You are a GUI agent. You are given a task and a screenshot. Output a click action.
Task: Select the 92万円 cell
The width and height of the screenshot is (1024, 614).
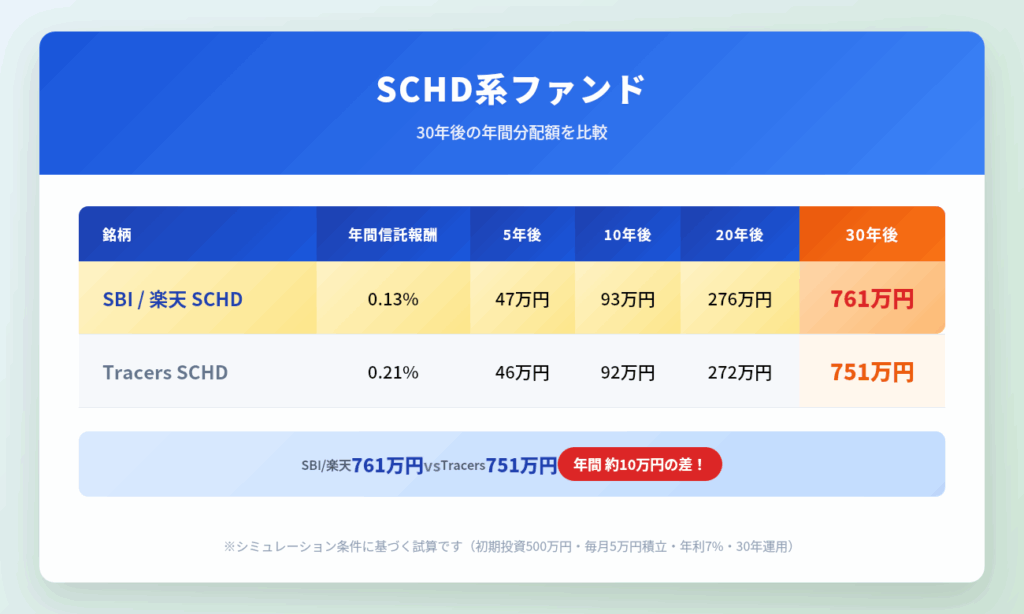tap(627, 372)
